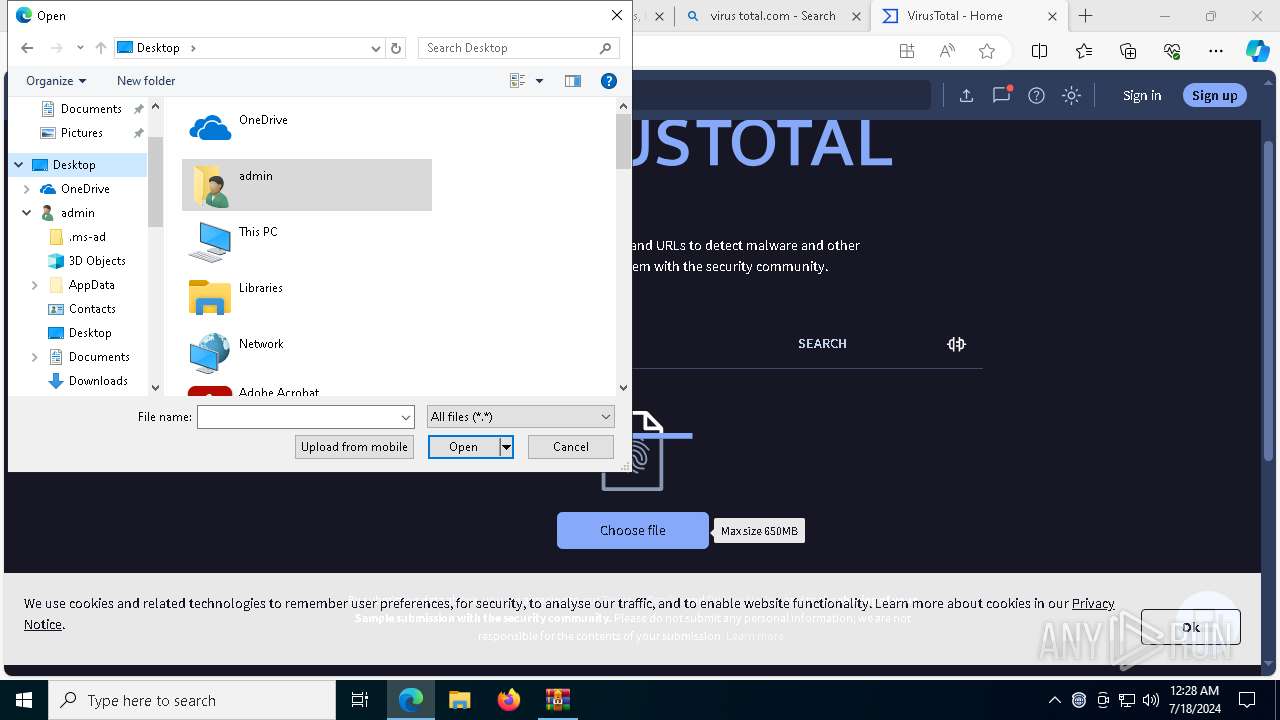Open File Explorer from taskbar
1280x720 pixels.
tap(459, 700)
